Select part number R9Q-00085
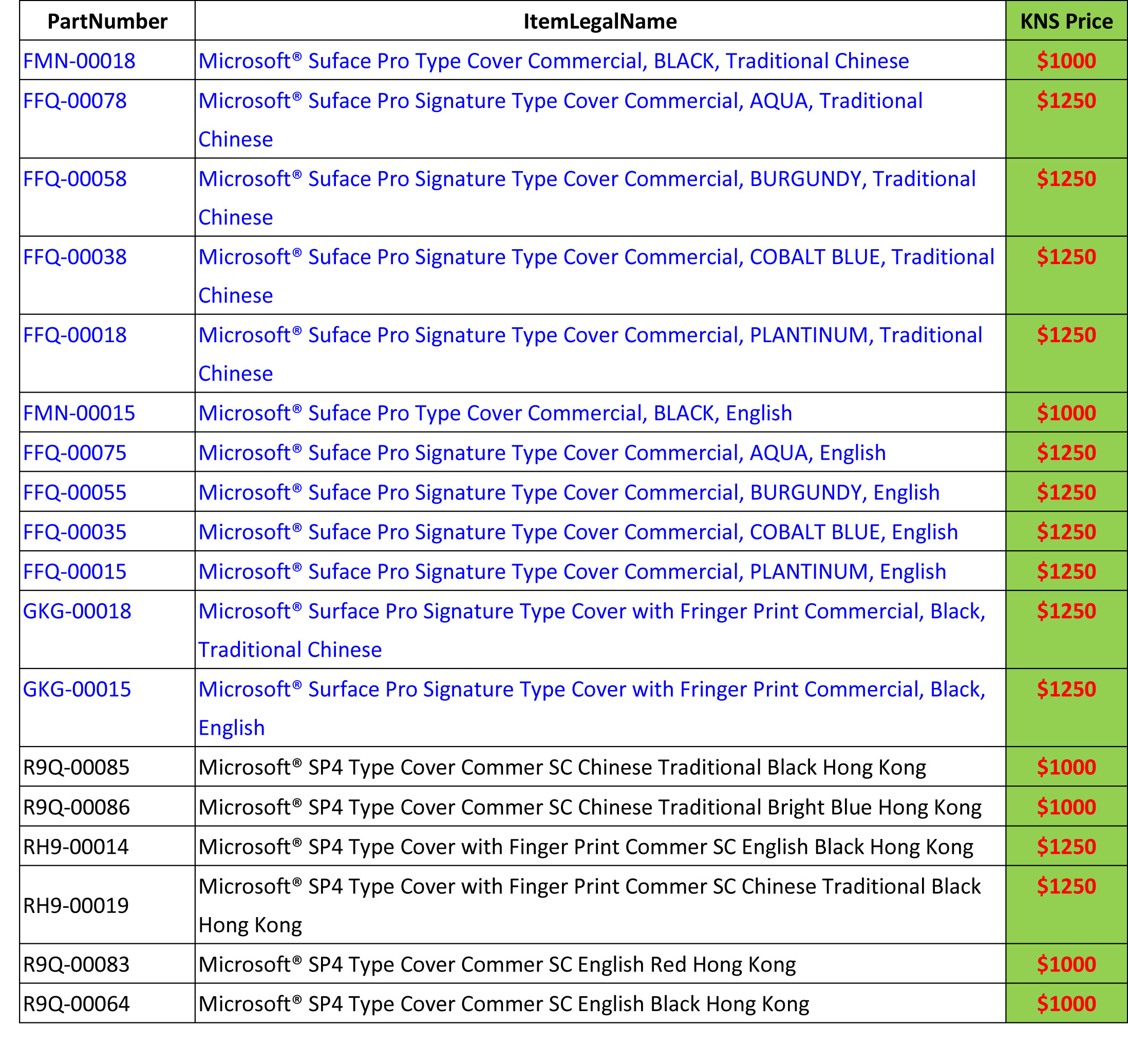The image size is (1128, 1064). [76, 767]
